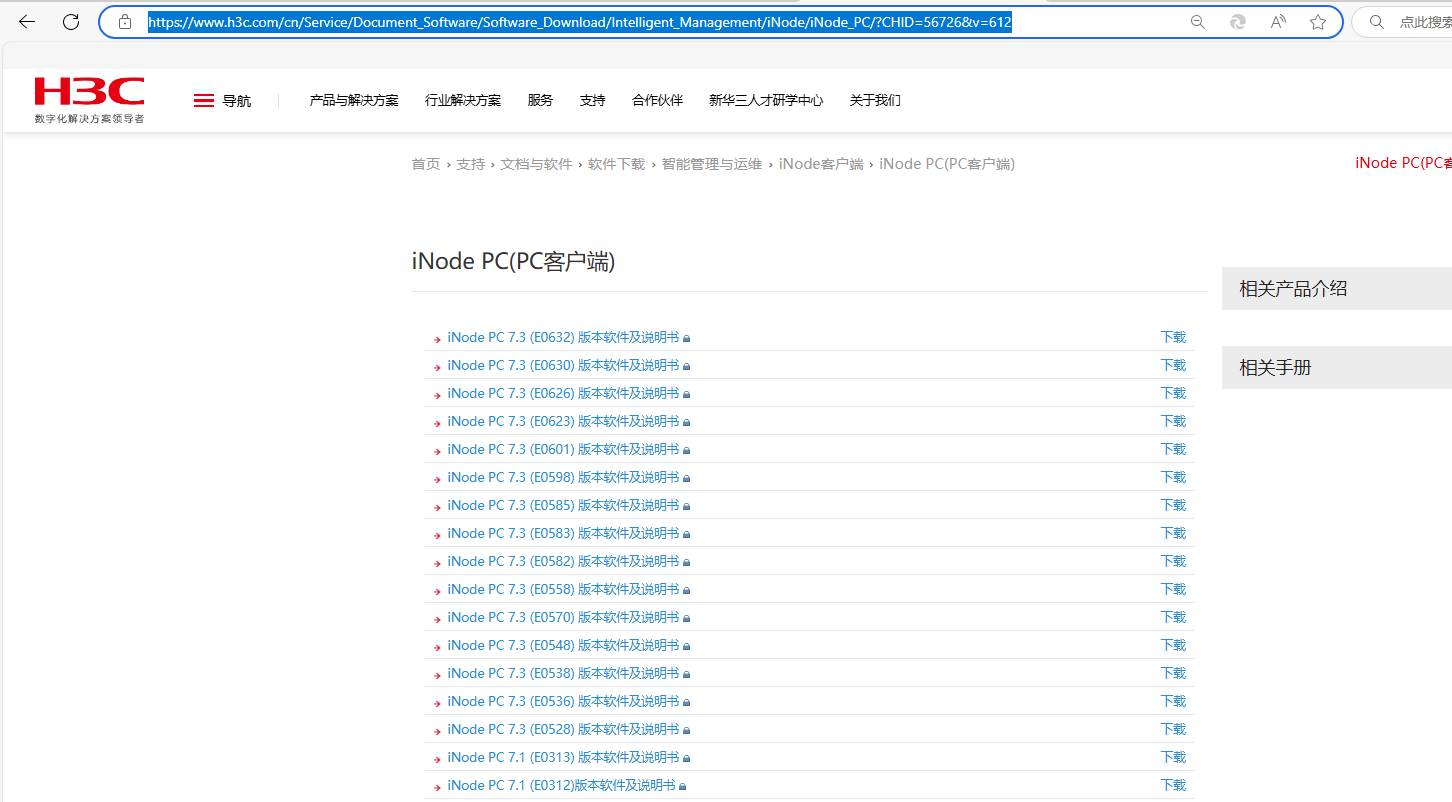Open iNode PC 7.3 (E0570) 版本软件及说明书
Screen dimensions: 1452x802
click(563, 618)
